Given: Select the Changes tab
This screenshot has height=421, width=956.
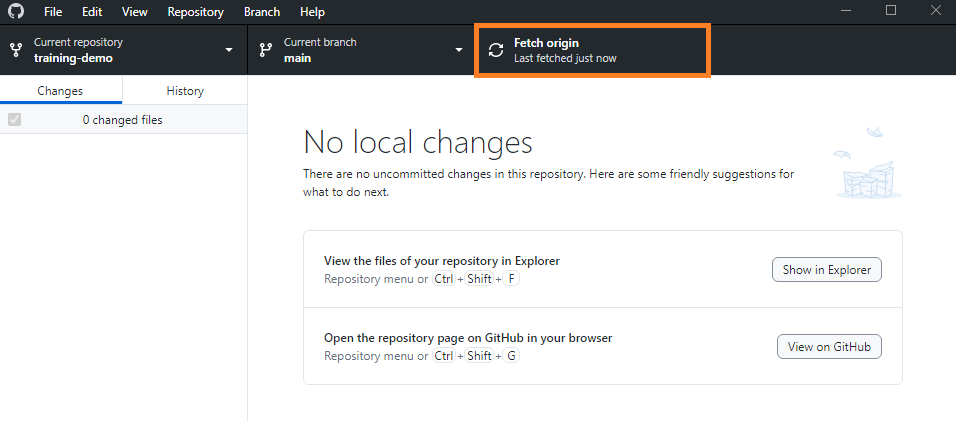Looking at the screenshot, I should point(60,91).
